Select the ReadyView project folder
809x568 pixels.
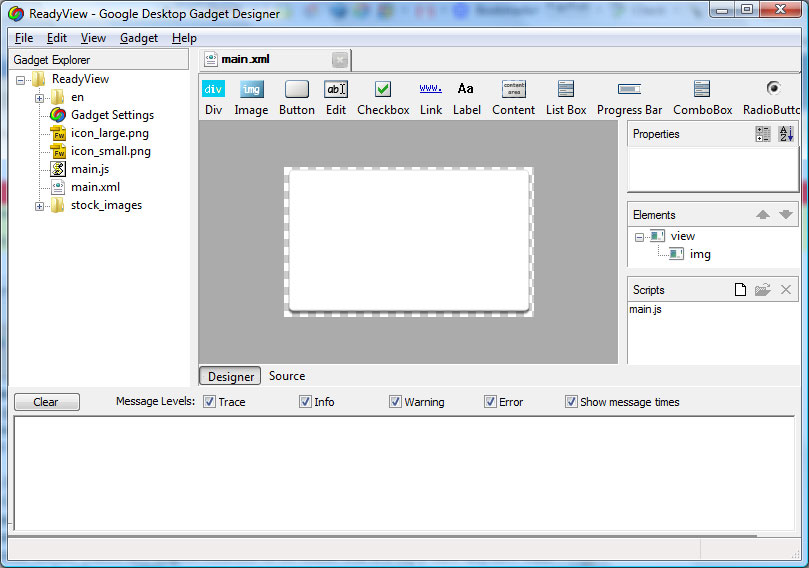tap(80, 79)
